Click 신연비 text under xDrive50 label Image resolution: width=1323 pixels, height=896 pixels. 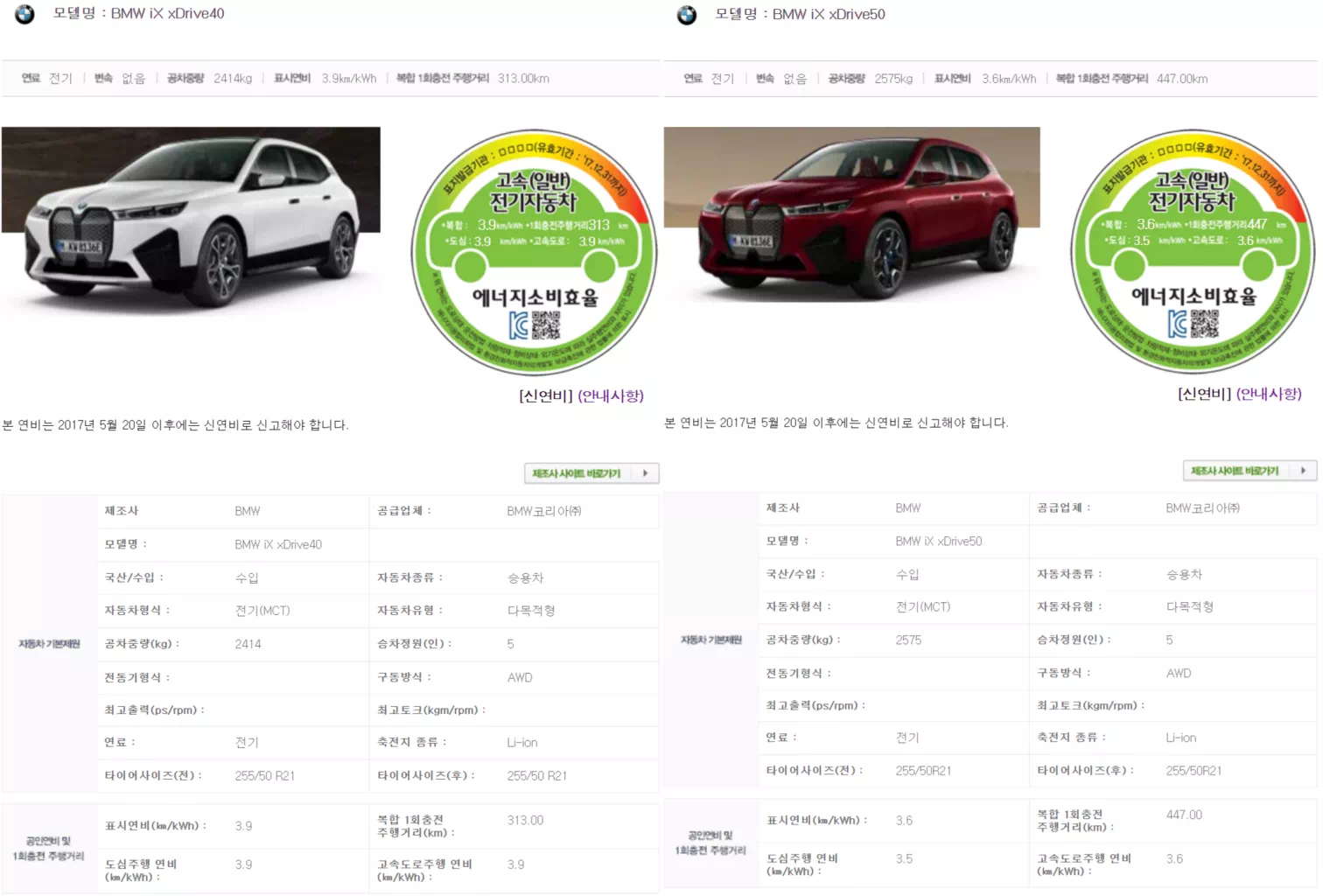[x=1205, y=394]
